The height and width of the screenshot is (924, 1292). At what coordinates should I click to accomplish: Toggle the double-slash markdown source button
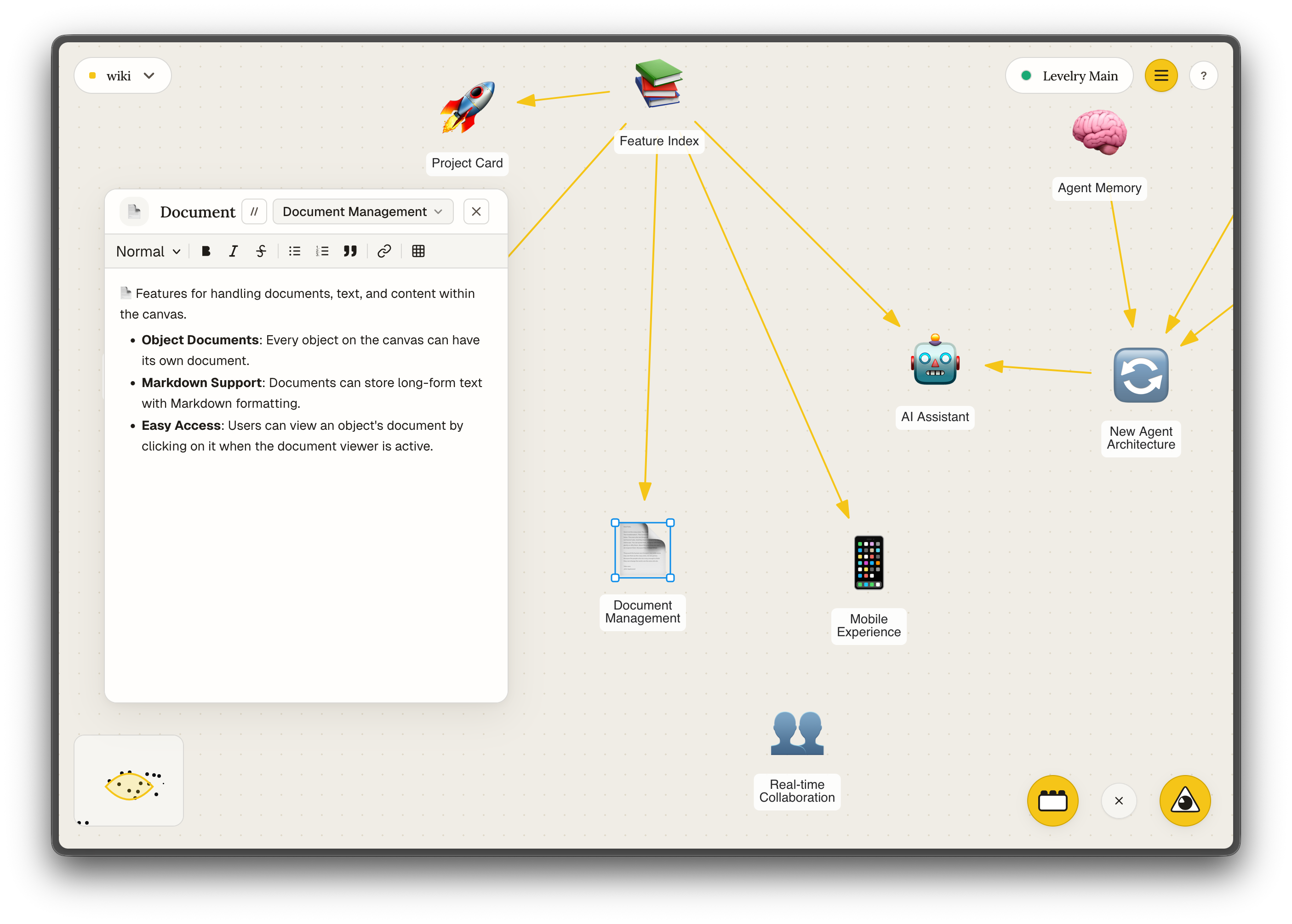point(254,211)
